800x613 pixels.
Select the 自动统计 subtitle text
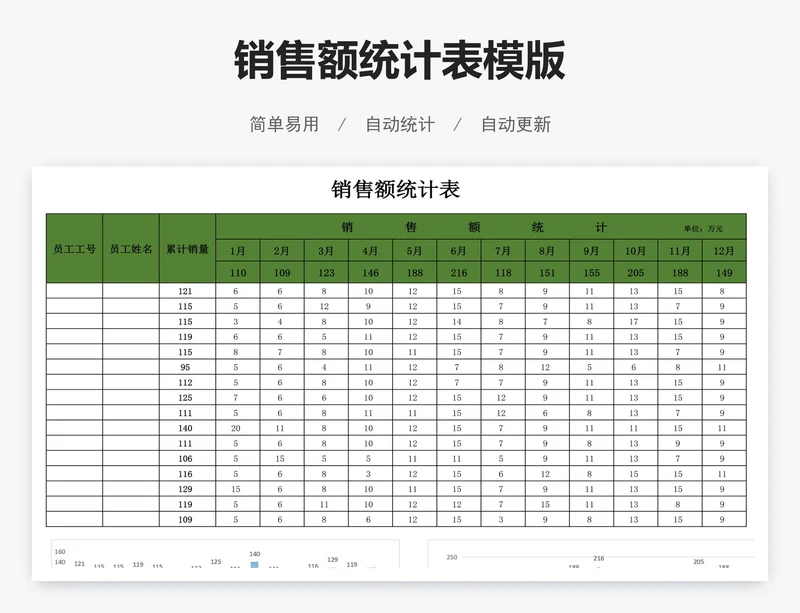[x=400, y=125]
